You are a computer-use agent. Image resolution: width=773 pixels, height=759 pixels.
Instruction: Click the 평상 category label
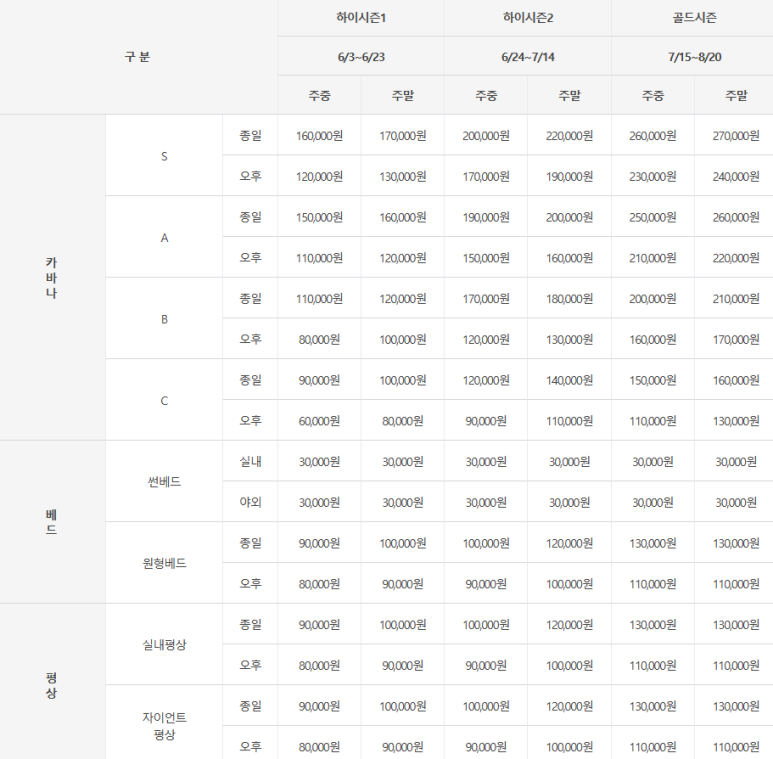(51, 686)
